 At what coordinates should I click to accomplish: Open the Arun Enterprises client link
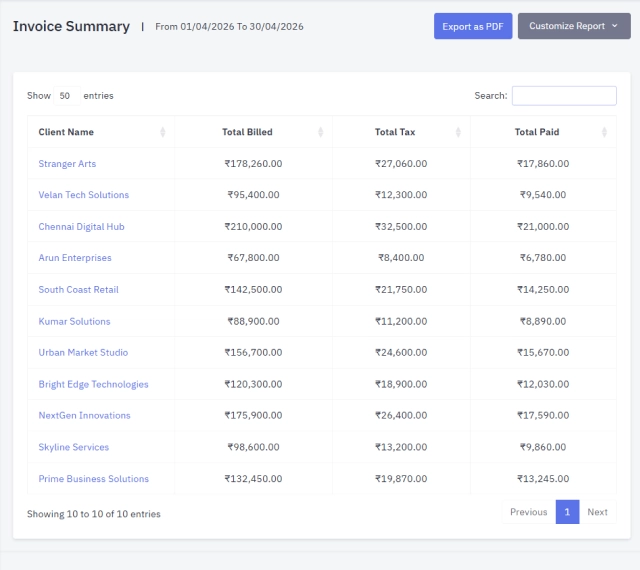75,258
